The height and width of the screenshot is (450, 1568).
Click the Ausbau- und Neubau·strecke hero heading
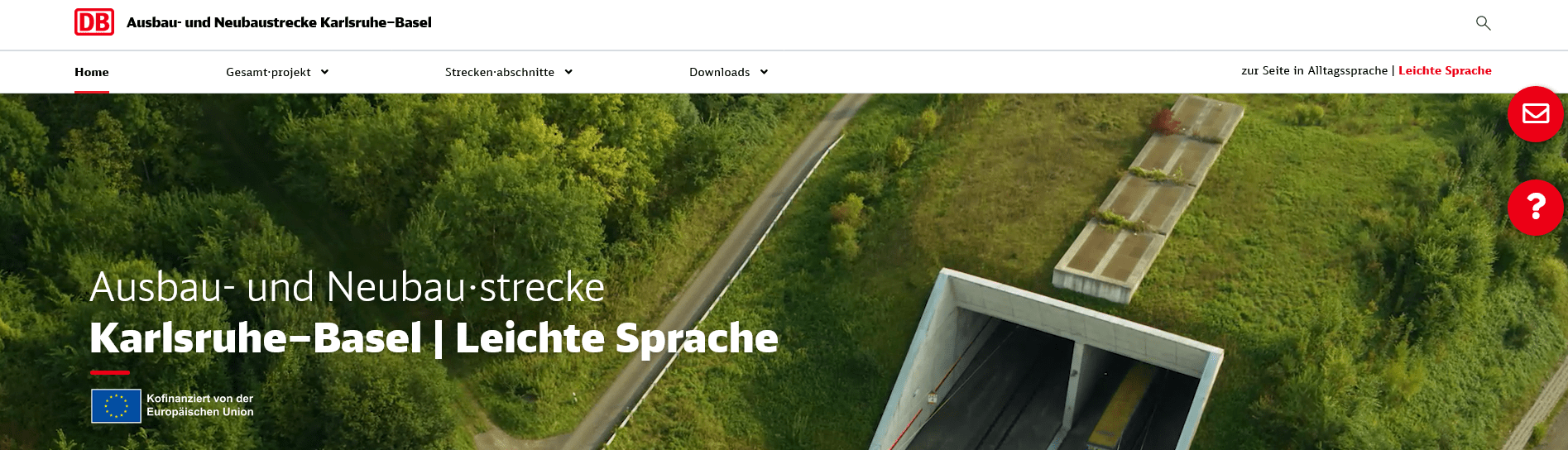[x=347, y=287]
